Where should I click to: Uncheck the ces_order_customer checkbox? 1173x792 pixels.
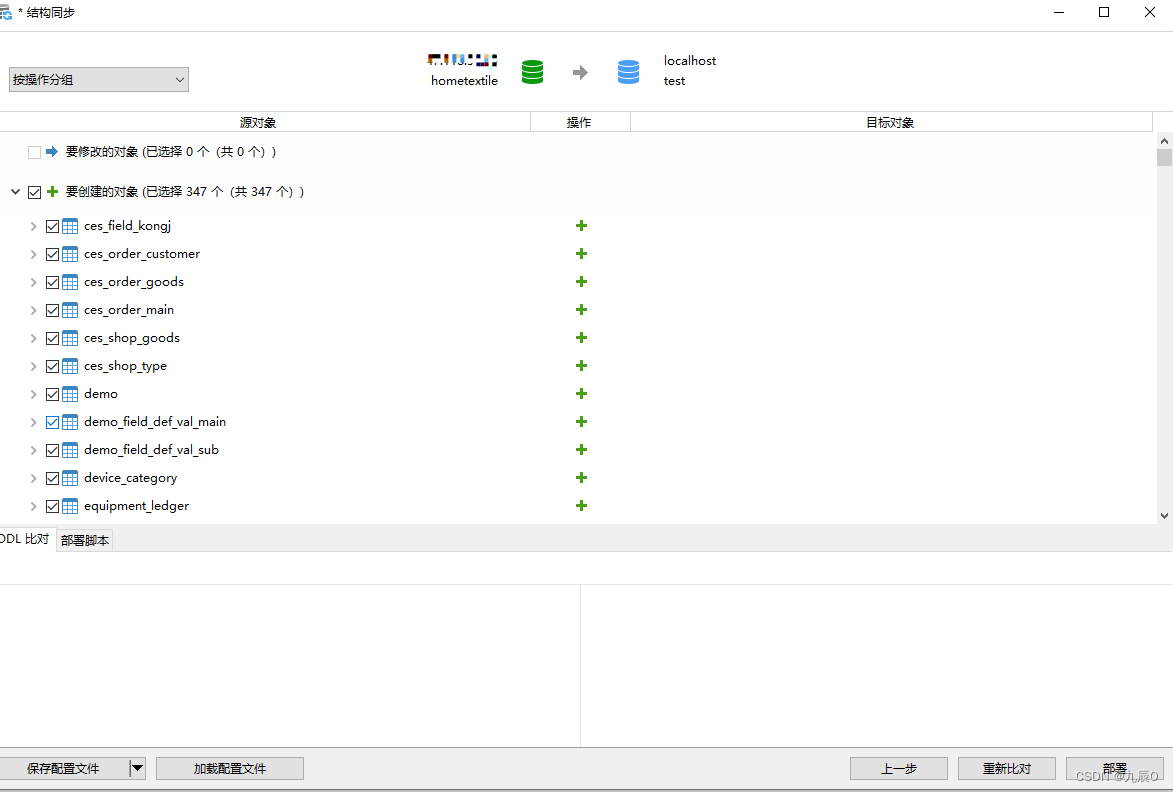(x=52, y=253)
